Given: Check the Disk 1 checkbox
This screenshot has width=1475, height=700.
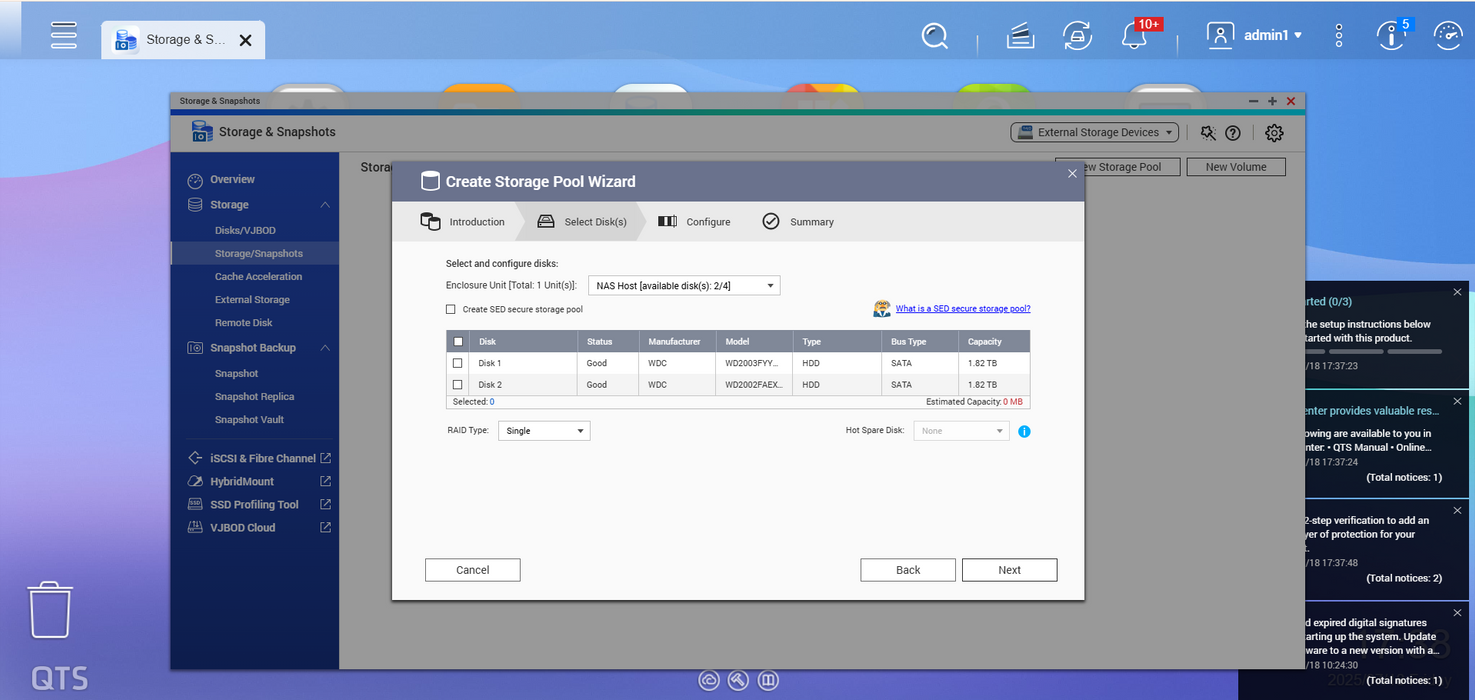Looking at the screenshot, I should pos(458,363).
